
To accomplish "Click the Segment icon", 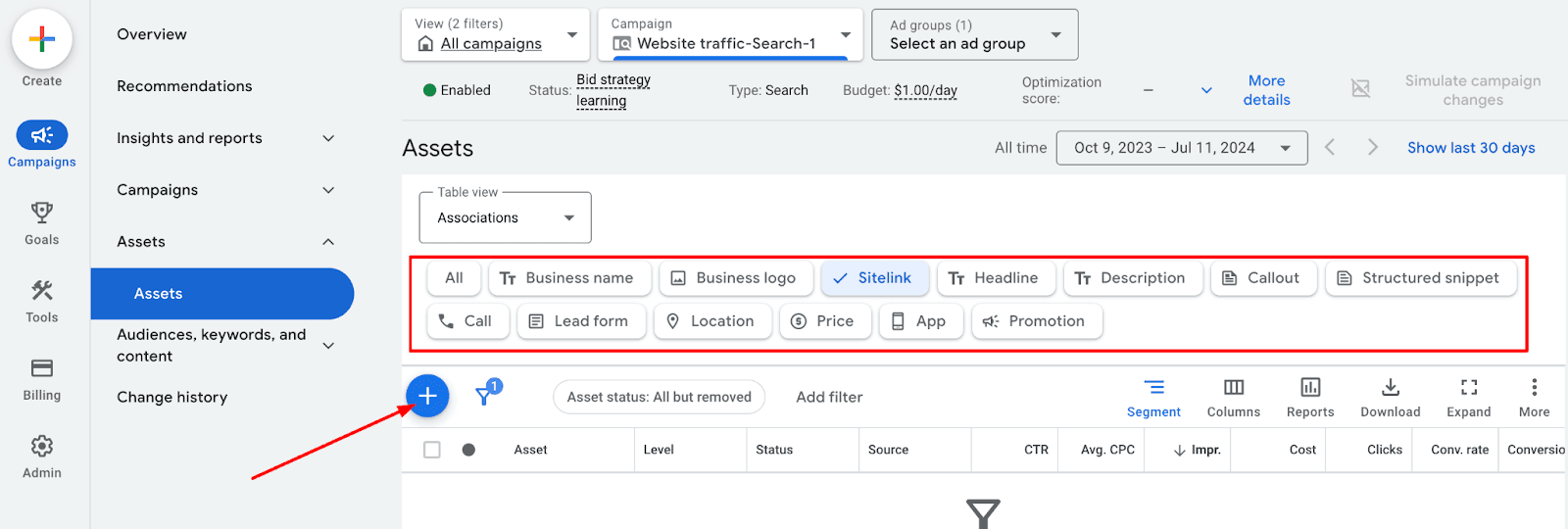I will coord(1154,388).
